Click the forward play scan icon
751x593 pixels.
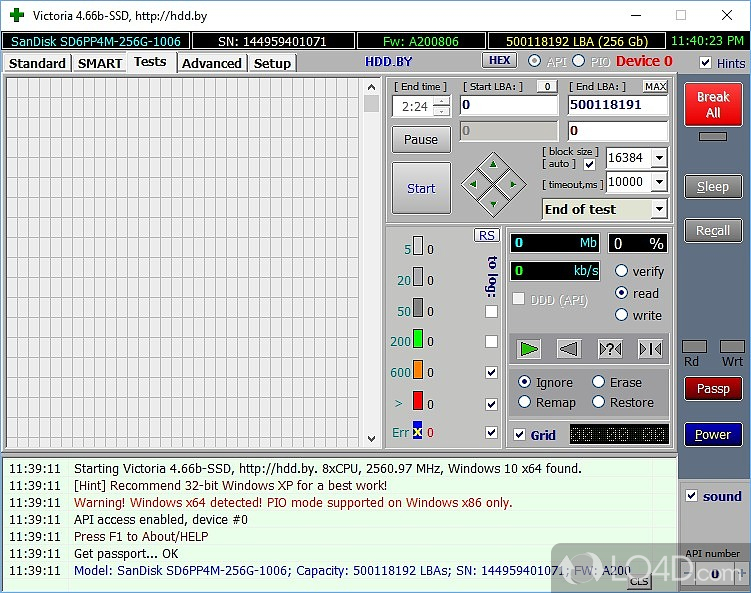(529, 349)
